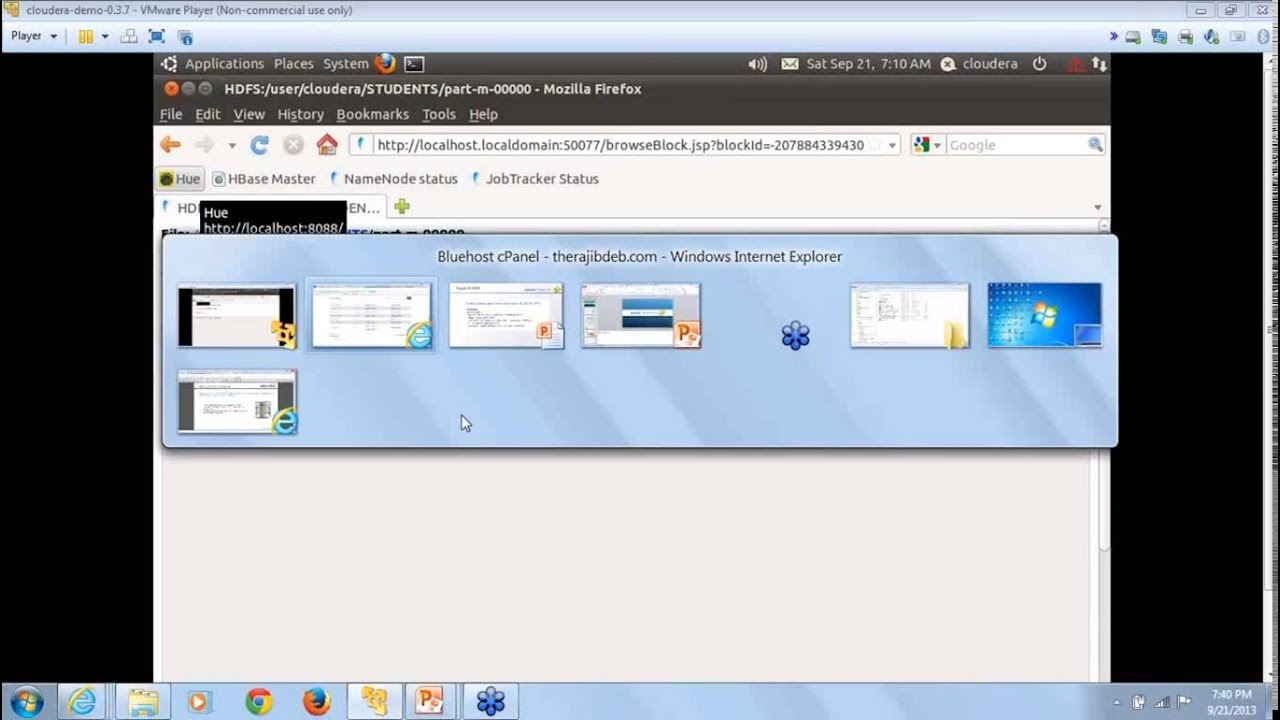Image resolution: width=1280 pixels, height=720 pixels.
Task: Open the mail envelope indicator in the panel
Action: click(x=790, y=64)
